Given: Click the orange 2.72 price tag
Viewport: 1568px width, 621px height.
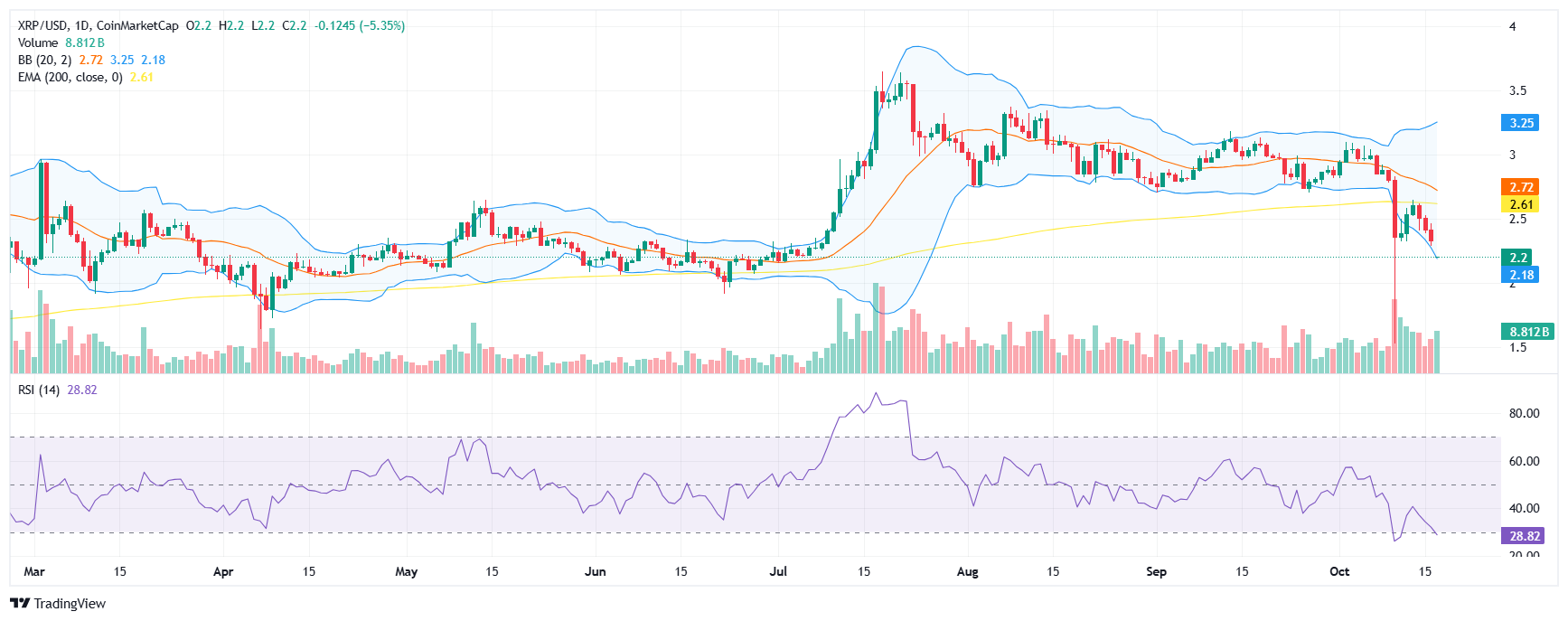Looking at the screenshot, I should coord(1521,187).
